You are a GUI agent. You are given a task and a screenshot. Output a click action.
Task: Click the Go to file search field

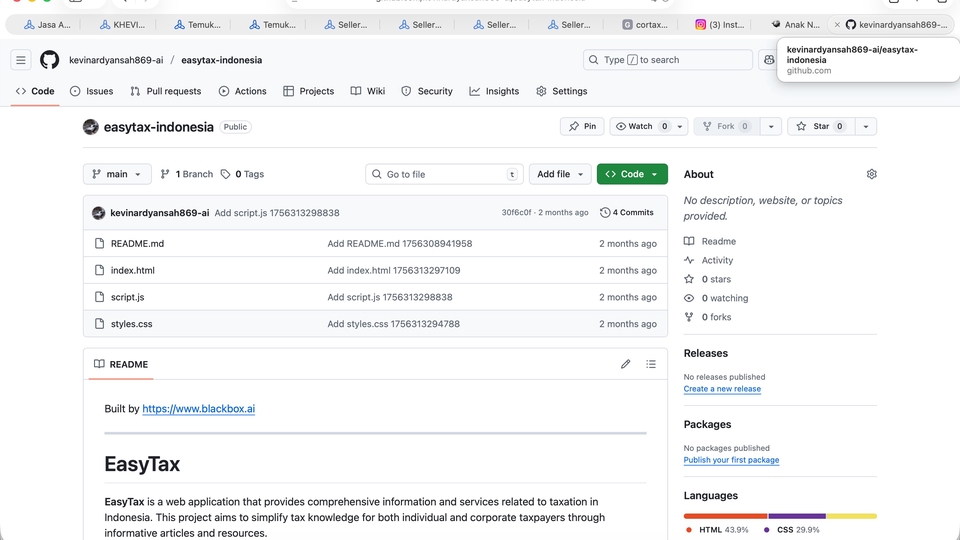click(x=444, y=174)
